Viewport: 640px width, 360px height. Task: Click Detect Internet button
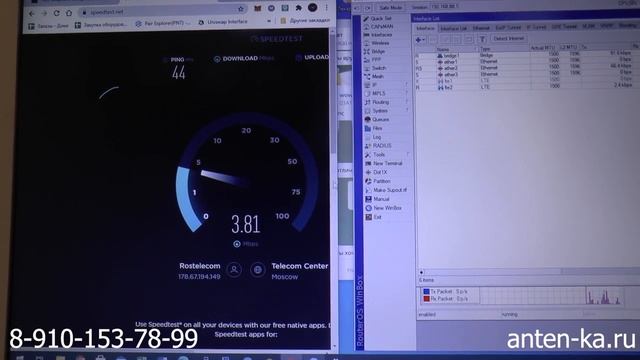click(509, 38)
